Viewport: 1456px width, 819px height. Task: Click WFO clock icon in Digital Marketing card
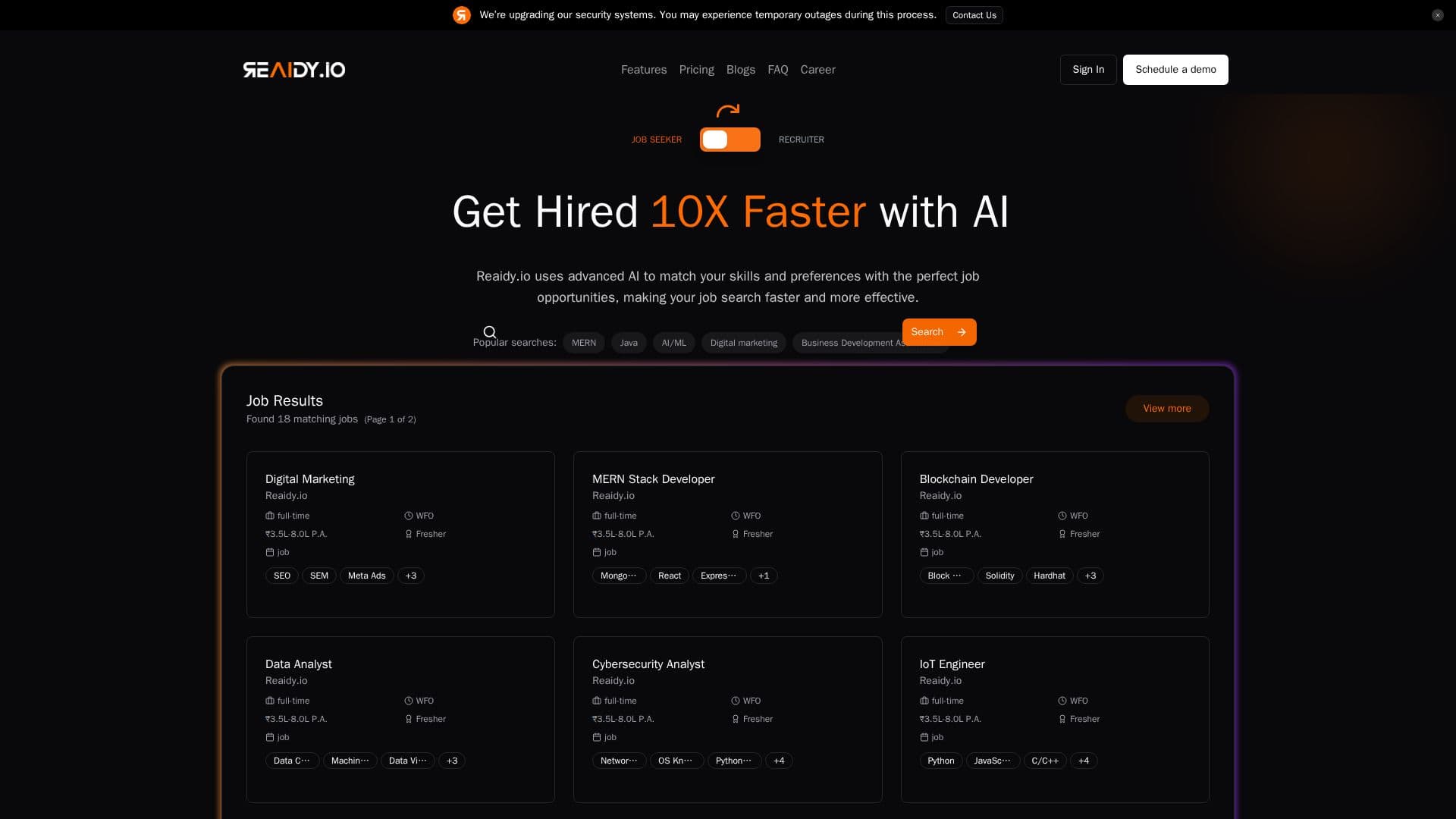point(409,516)
